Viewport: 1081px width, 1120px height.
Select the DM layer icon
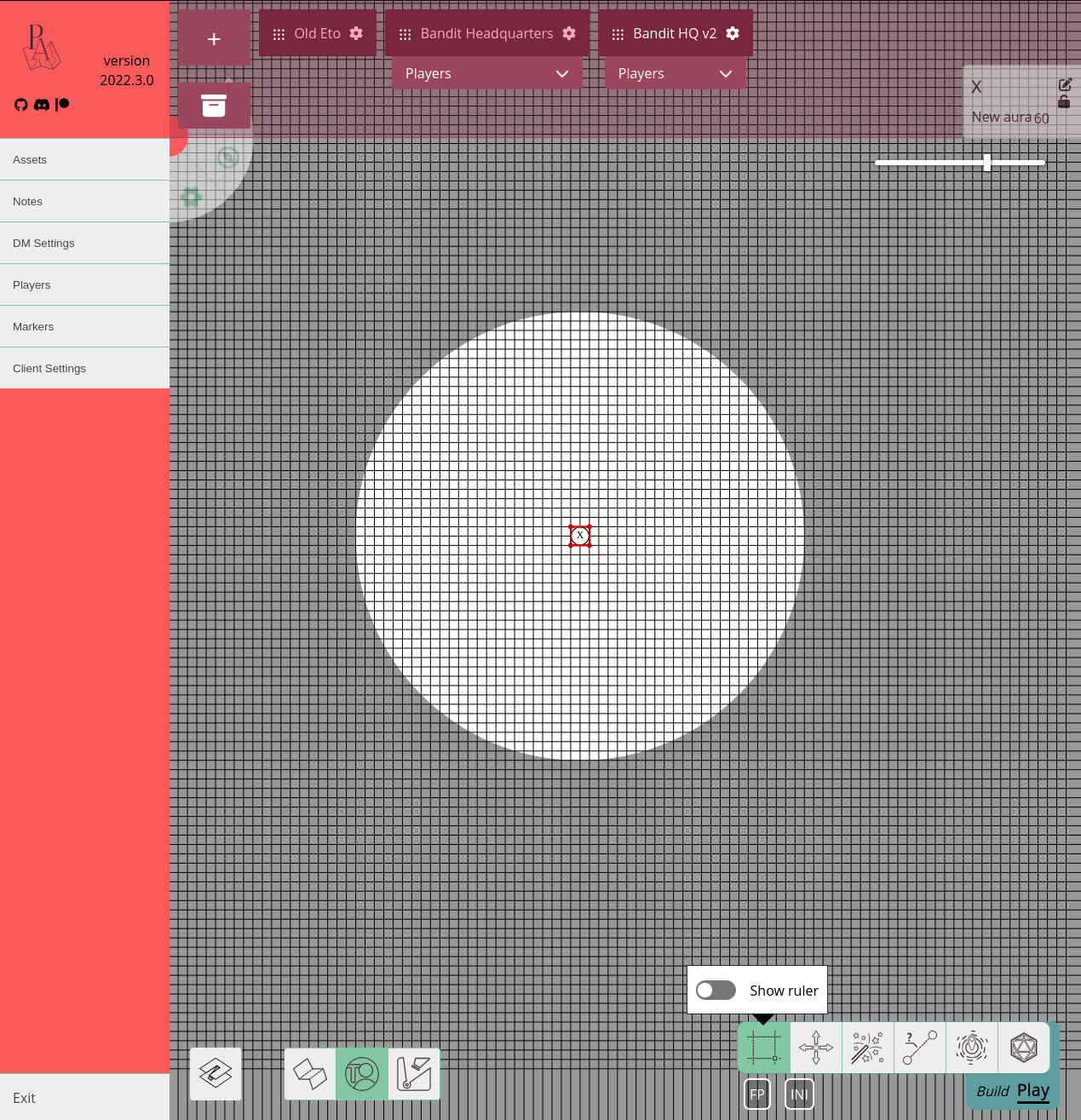(x=415, y=1074)
